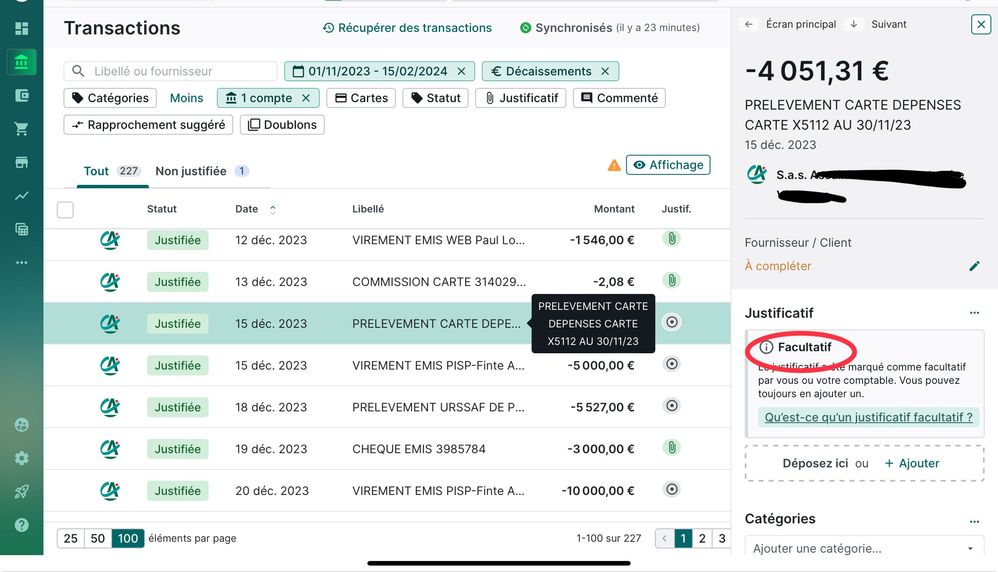998x572 pixels.
Task: Click the orange warning triangle icon
Action: (614, 165)
